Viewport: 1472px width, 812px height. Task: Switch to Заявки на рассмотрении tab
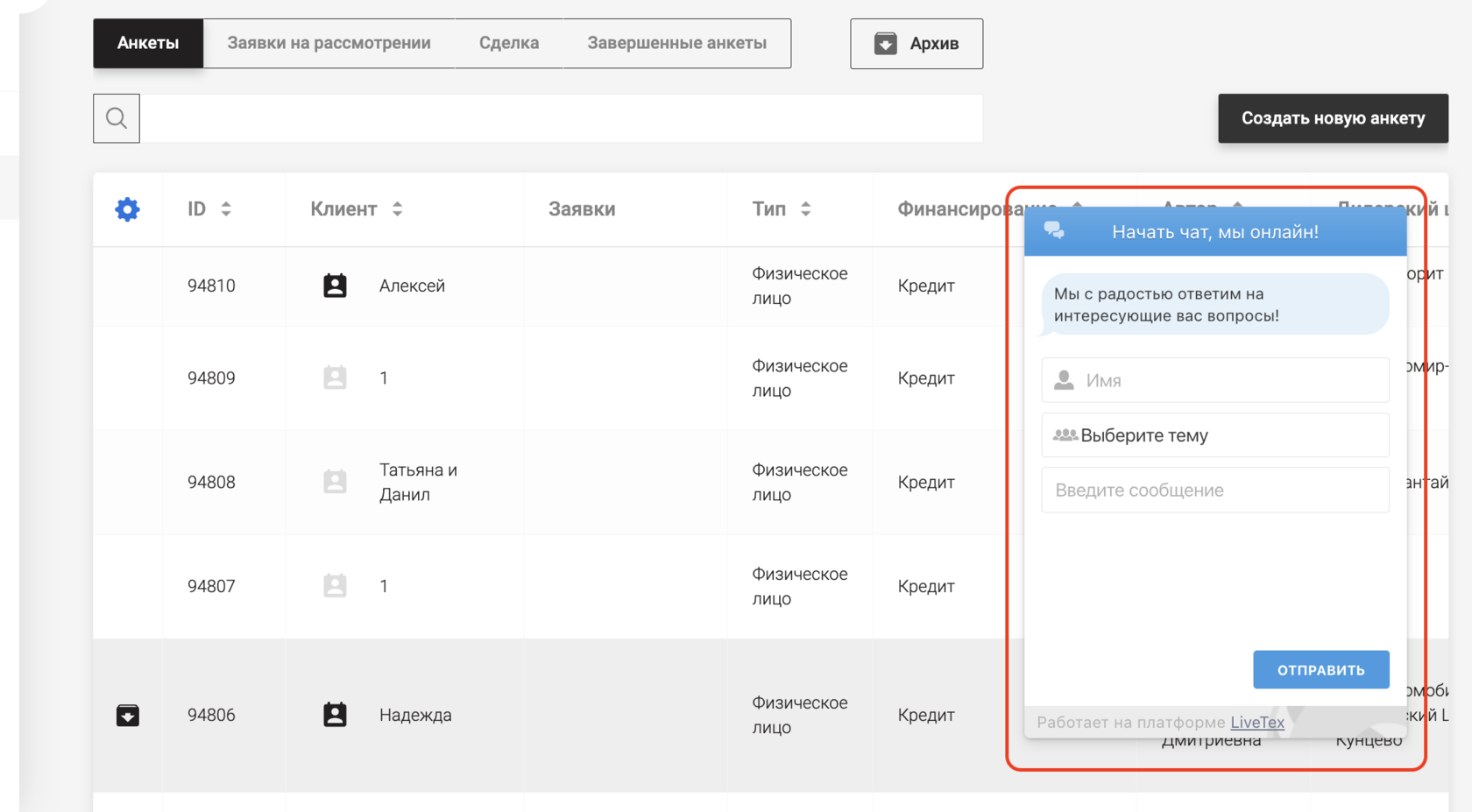point(329,43)
